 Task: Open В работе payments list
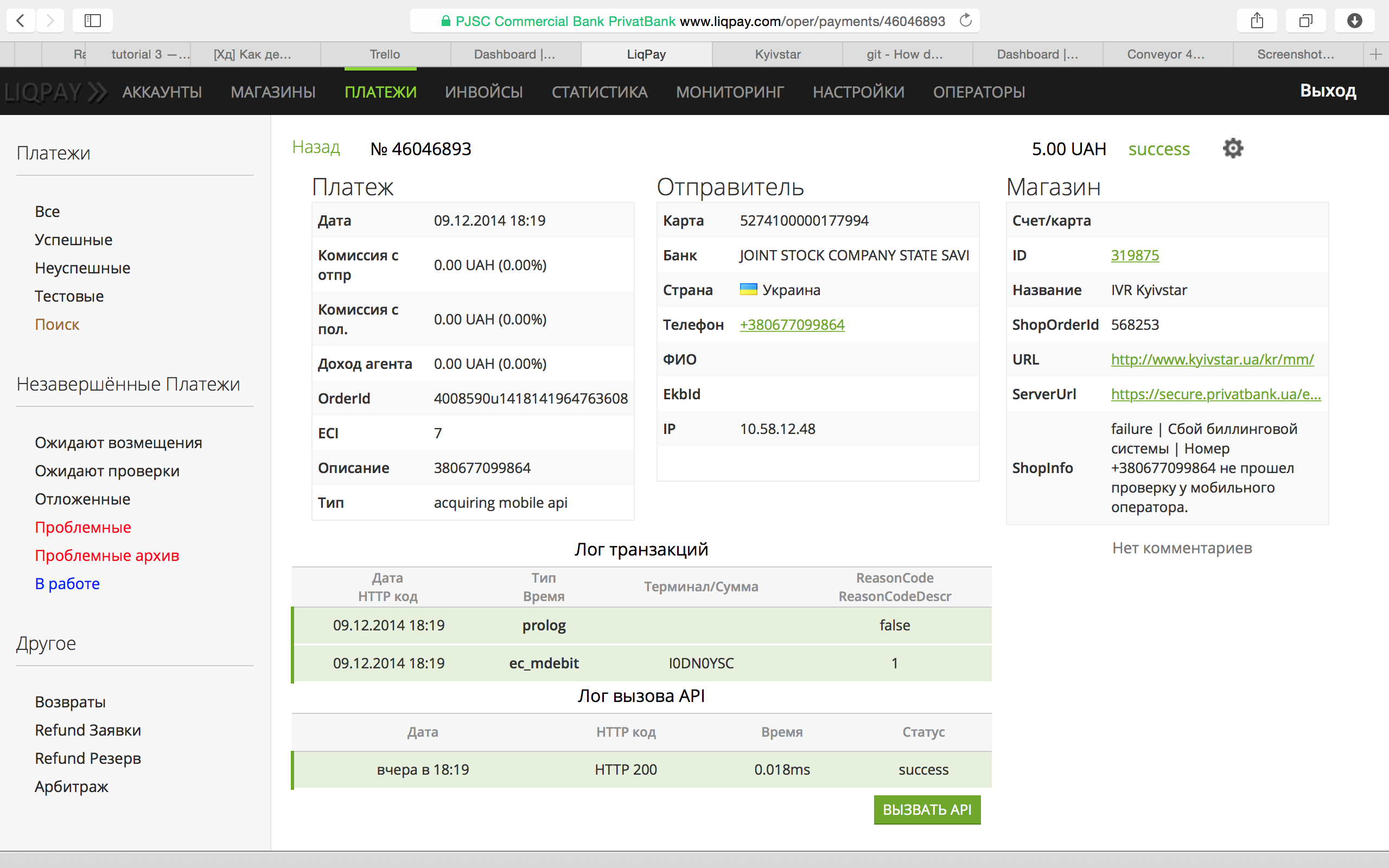[x=67, y=583]
